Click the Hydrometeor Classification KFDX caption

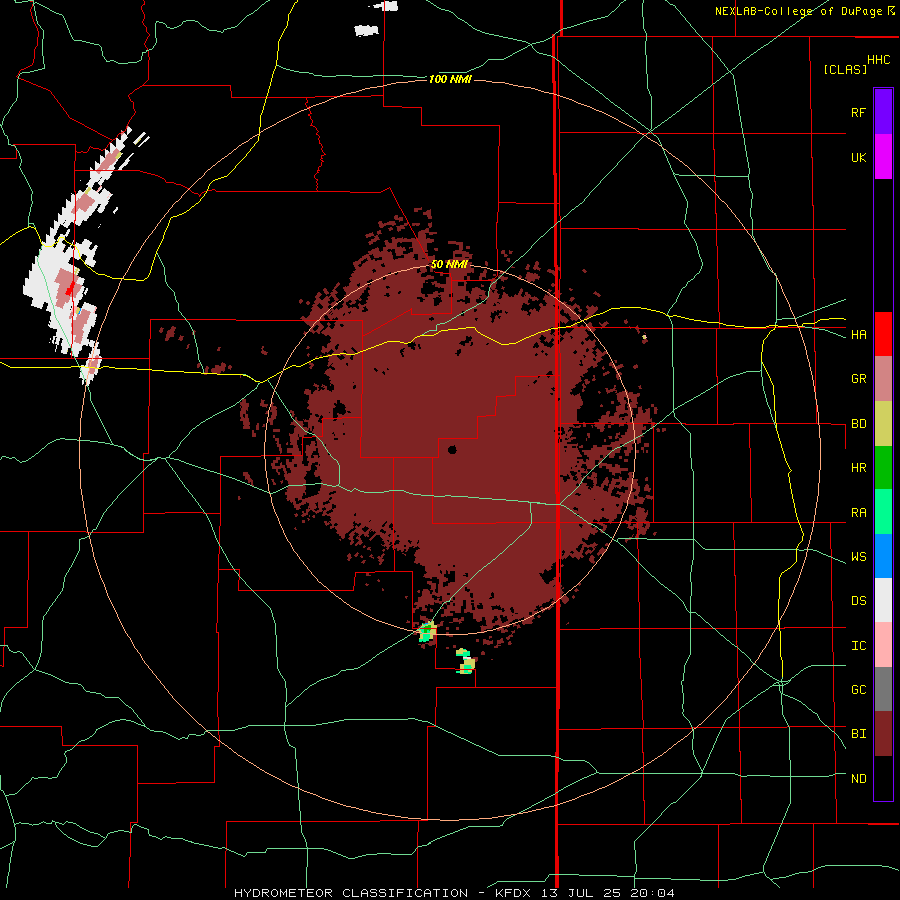click(454, 893)
